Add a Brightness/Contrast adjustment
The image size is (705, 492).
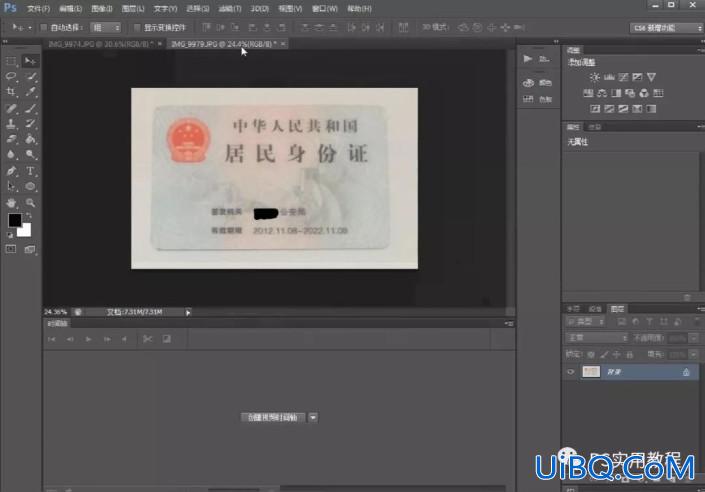595,77
